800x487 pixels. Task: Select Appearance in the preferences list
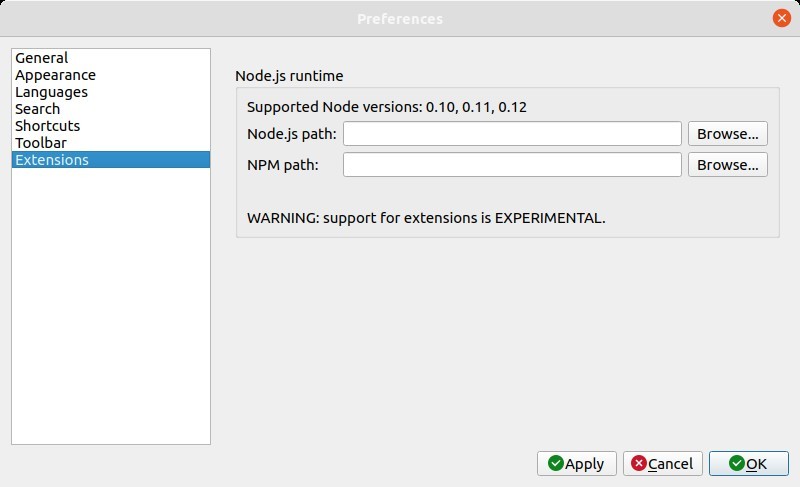(56, 75)
